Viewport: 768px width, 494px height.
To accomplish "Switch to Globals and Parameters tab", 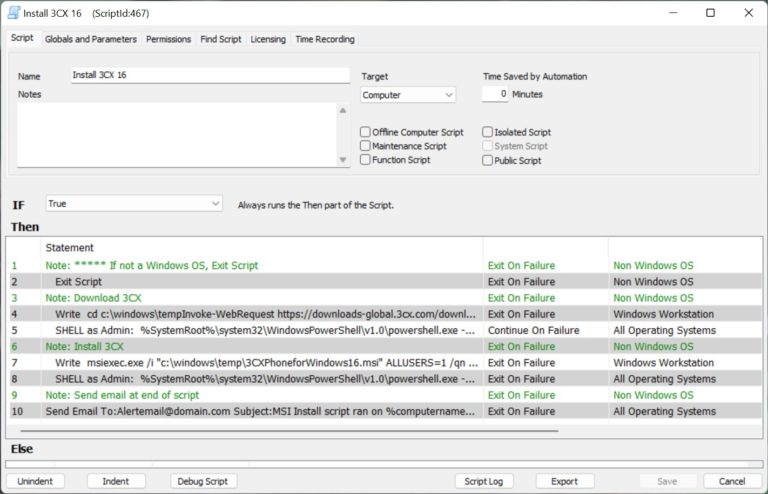I will 90,39.
